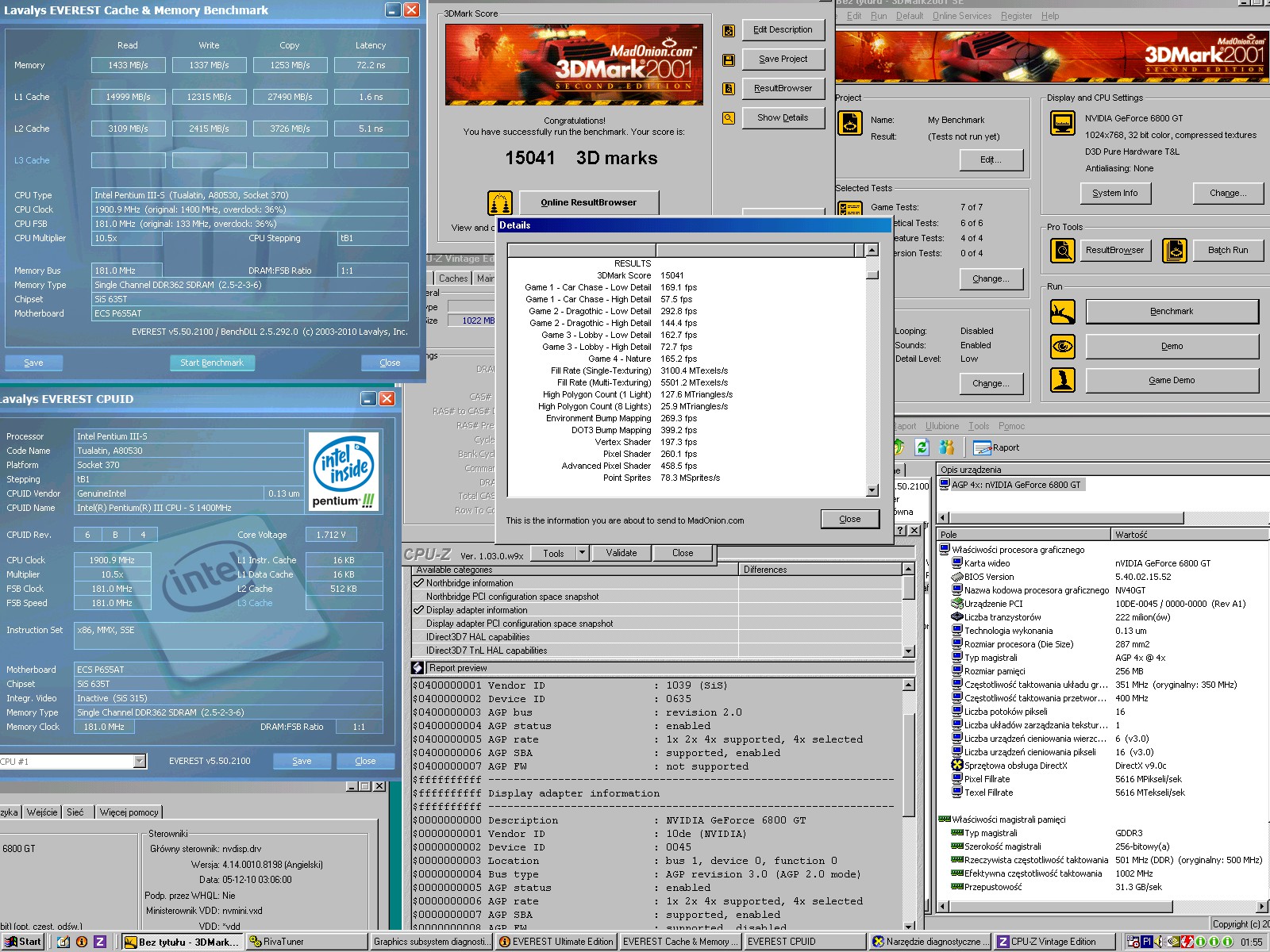The height and width of the screenshot is (952, 1270).
Task: Open the Register menu in 3DMark2001
Action: coord(1017,16)
